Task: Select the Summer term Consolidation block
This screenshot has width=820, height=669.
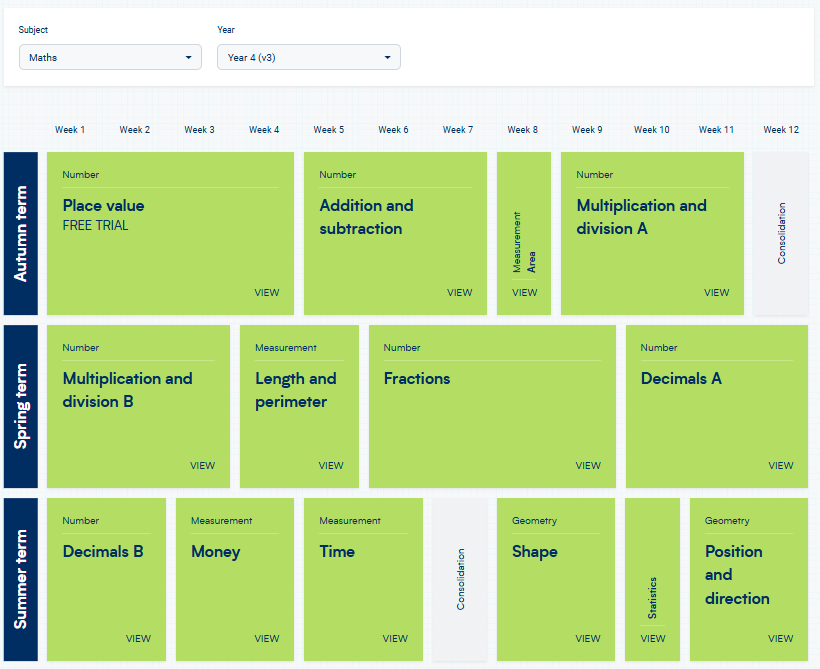Action: pyautogui.click(x=460, y=579)
